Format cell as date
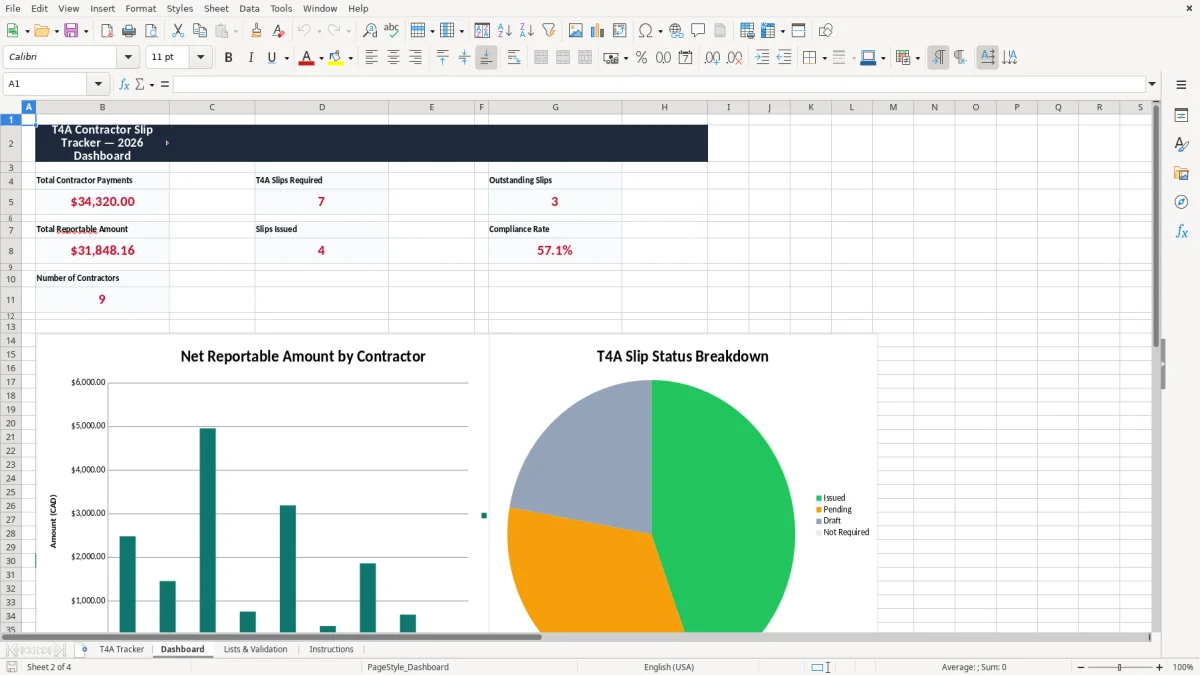The width and height of the screenshot is (1200, 675). coord(685,58)
